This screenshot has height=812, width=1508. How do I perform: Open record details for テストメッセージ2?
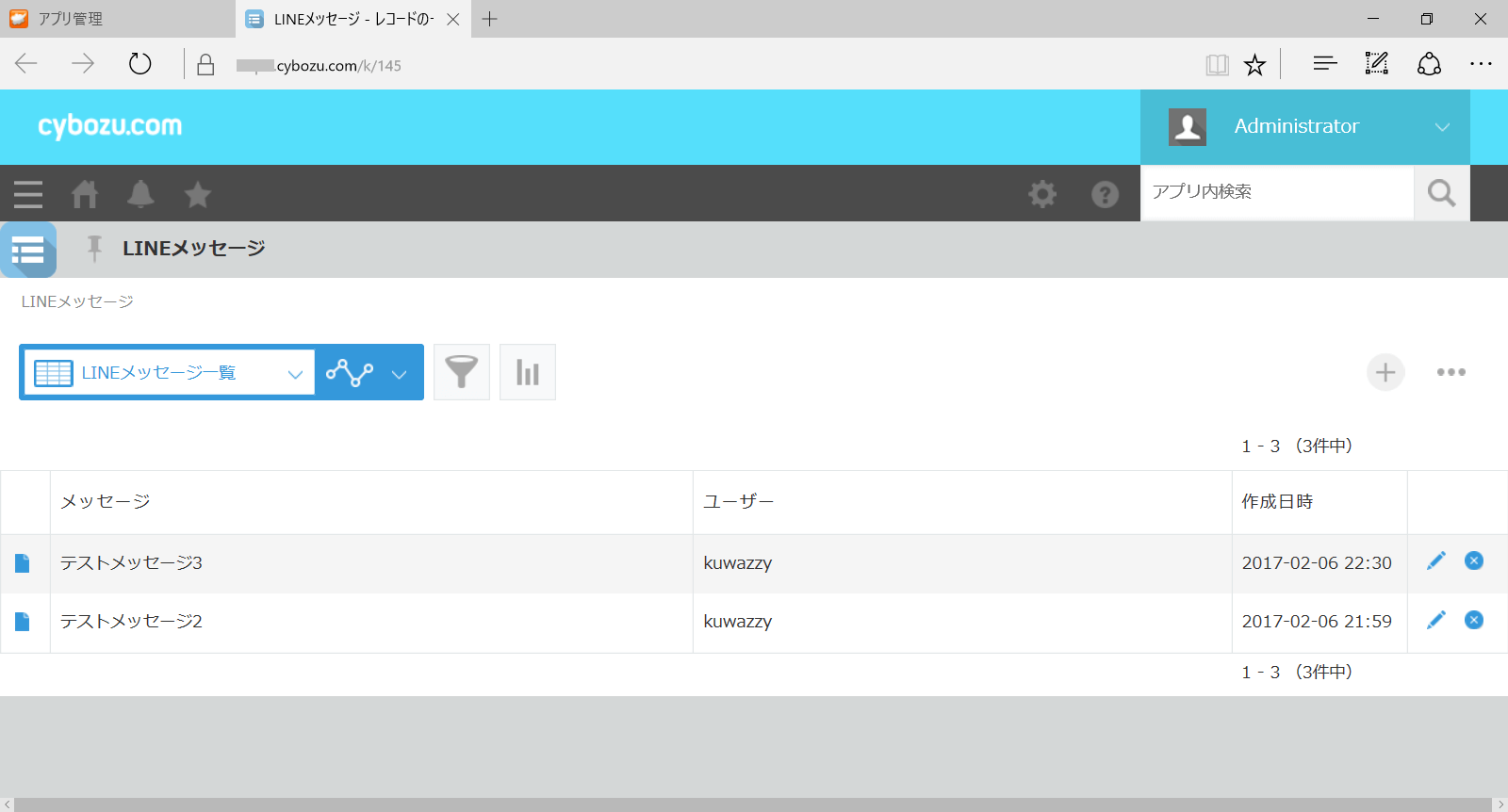coord(23,622)
